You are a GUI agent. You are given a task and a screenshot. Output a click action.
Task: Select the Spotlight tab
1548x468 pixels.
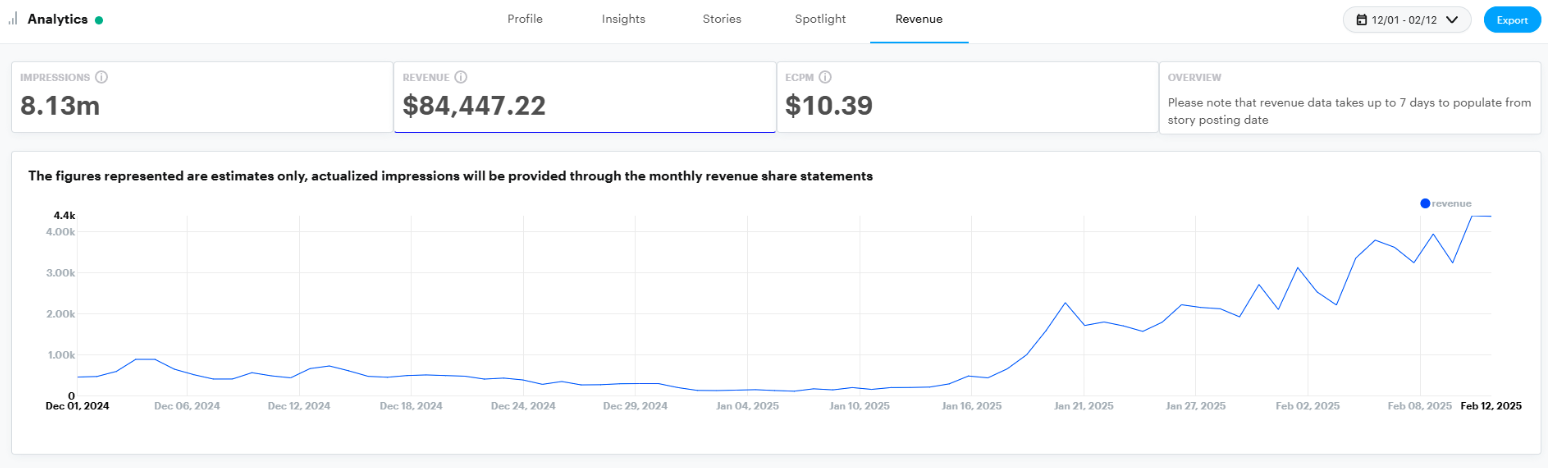(820, 19)
